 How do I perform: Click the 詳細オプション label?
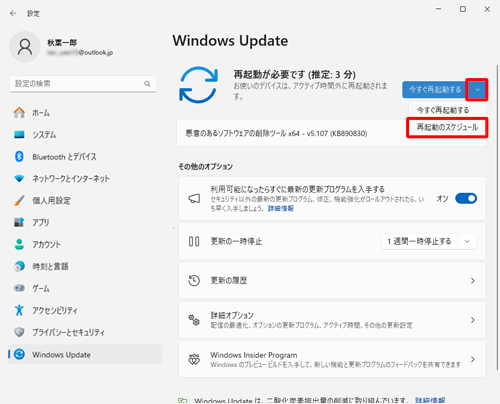(232, 315)
